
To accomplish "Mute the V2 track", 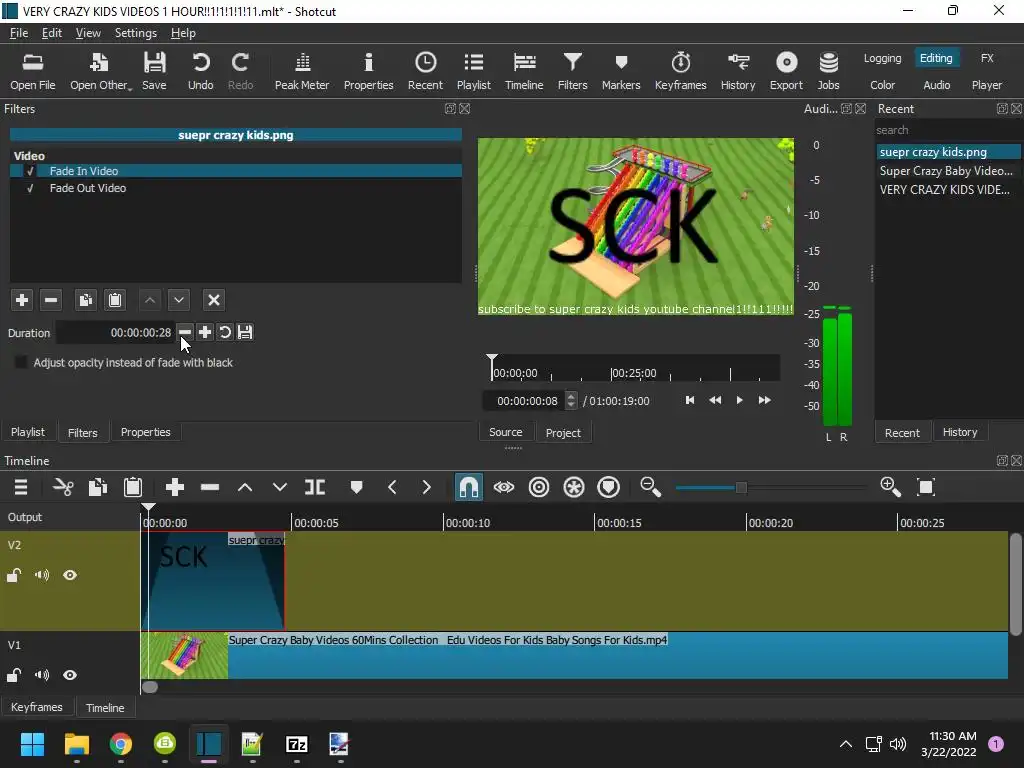I will [42, 575].
